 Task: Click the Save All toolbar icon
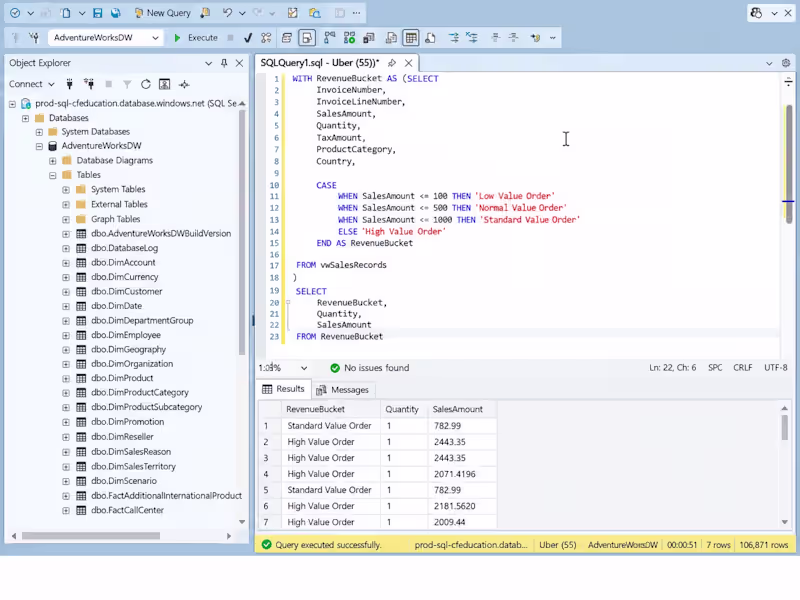pos(116,13)
